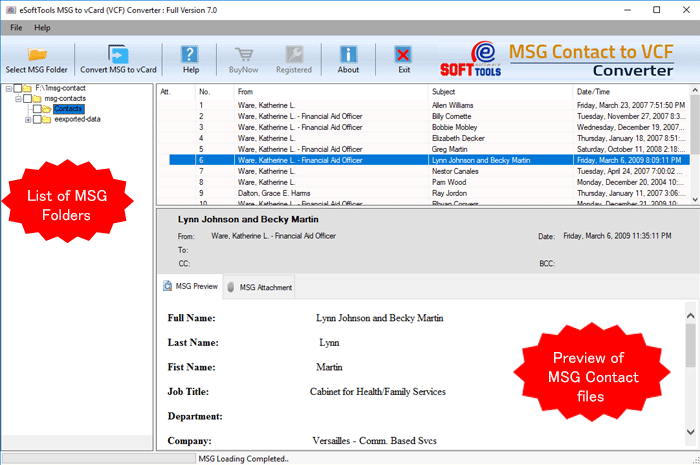Screen dimensions: 700x465
Task: Select the Elizabeth Decker row
Action: click(423, 138)
